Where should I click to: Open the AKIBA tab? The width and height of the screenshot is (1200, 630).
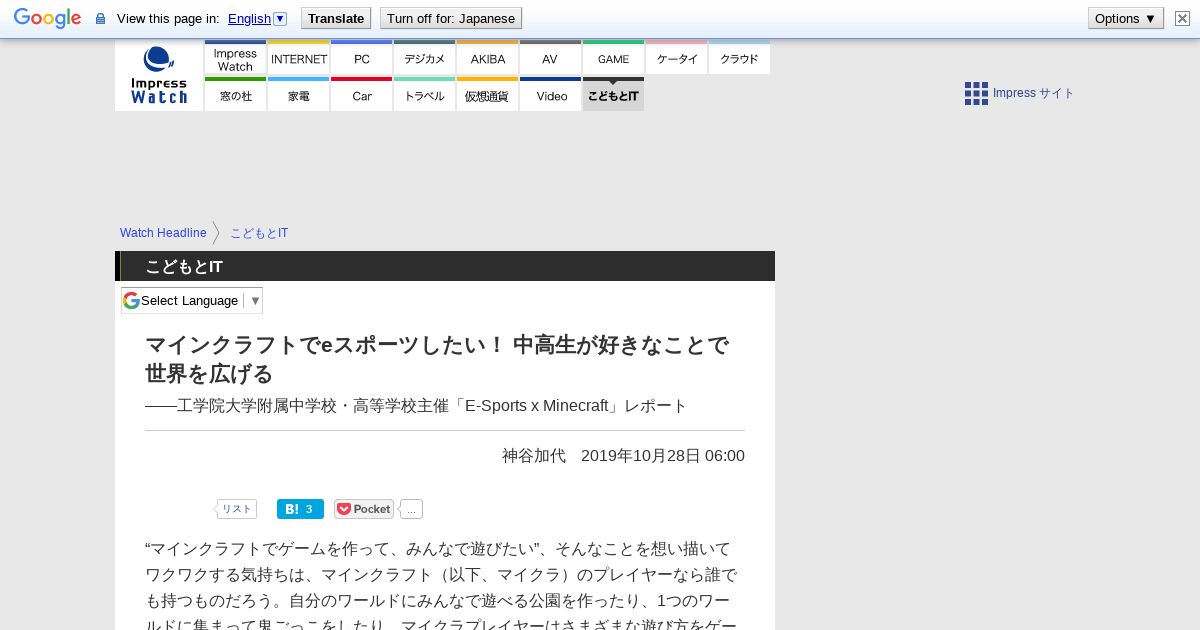click(487, 58)
